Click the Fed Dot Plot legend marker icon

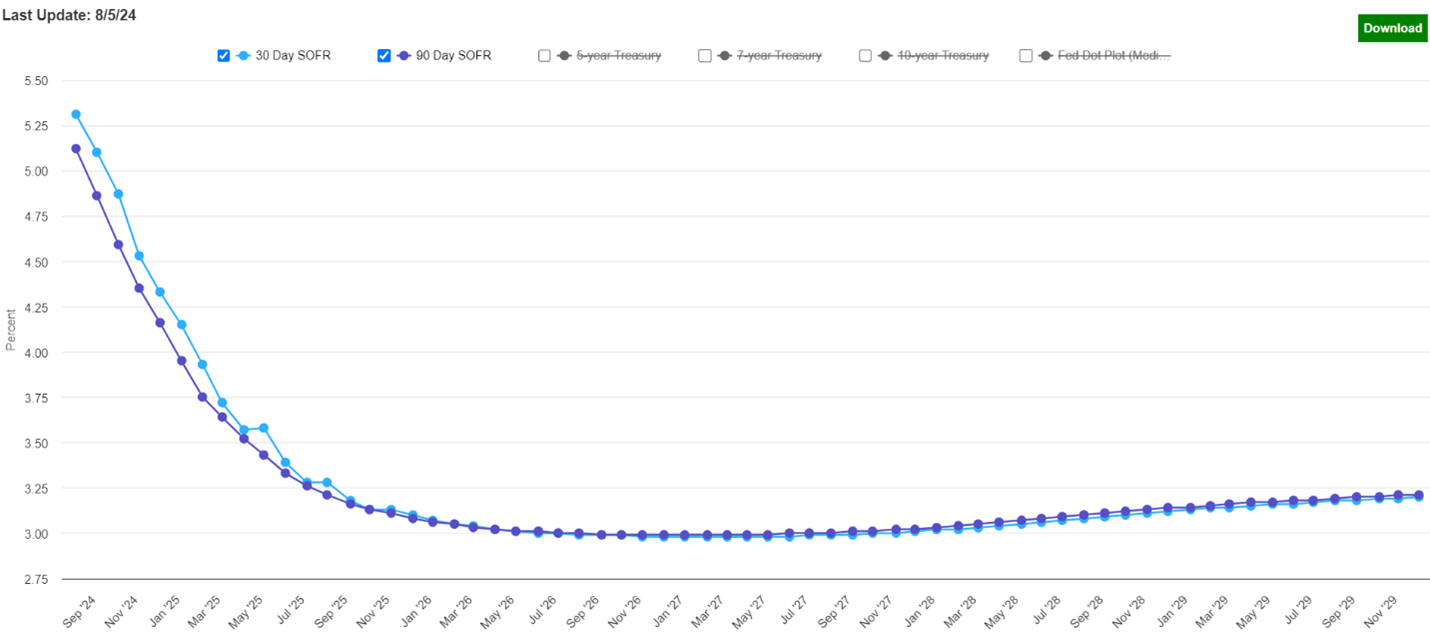1046,56
